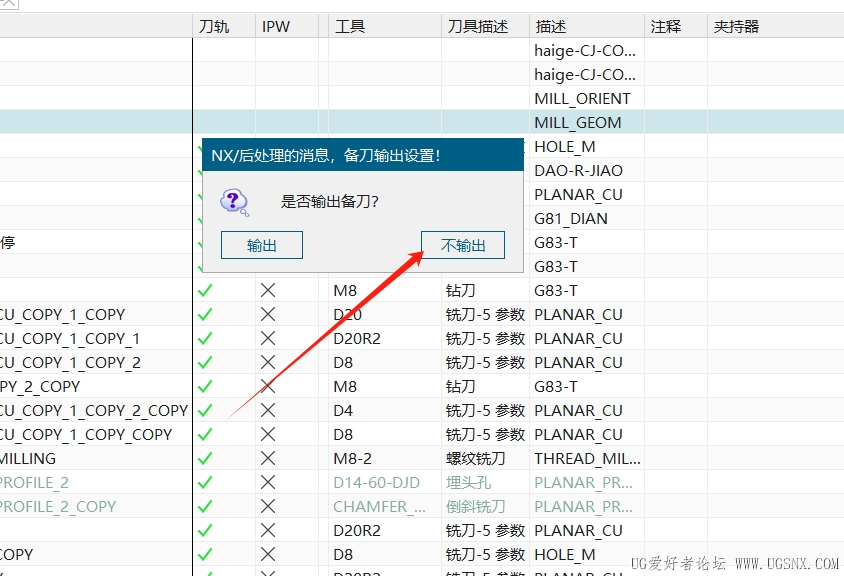Click IPW X icon in the D14-60-DJD row
844x576 pixels.
click(268, 482)
